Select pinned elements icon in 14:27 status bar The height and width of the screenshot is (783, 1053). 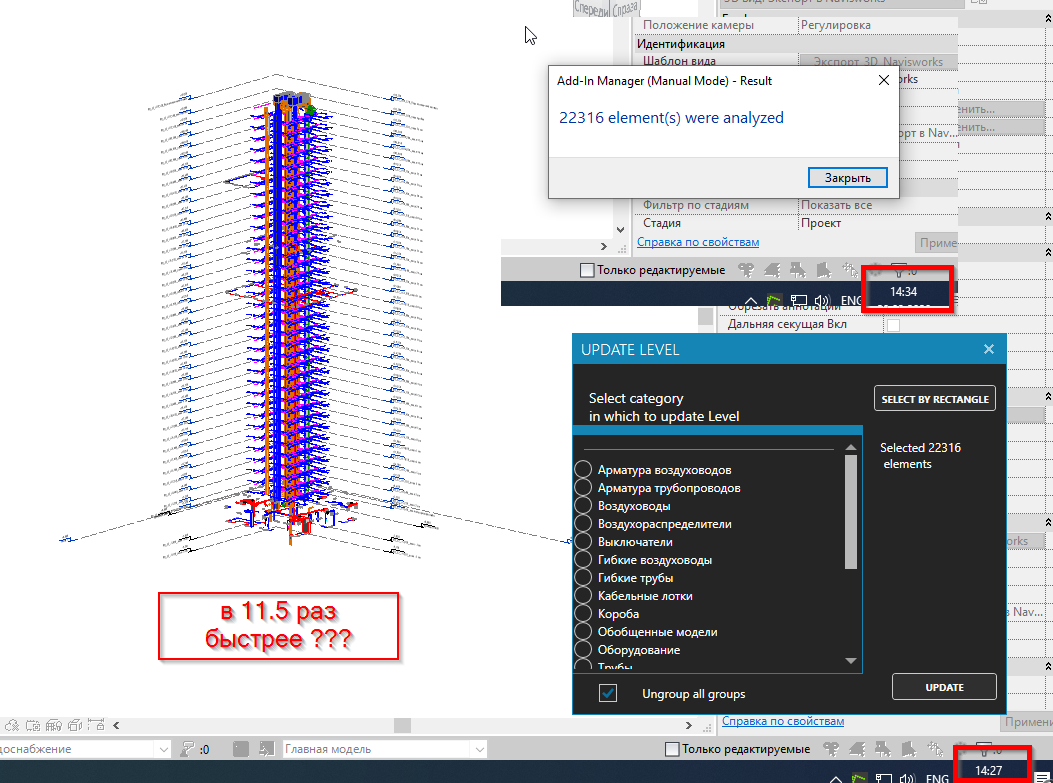[883, 749]
